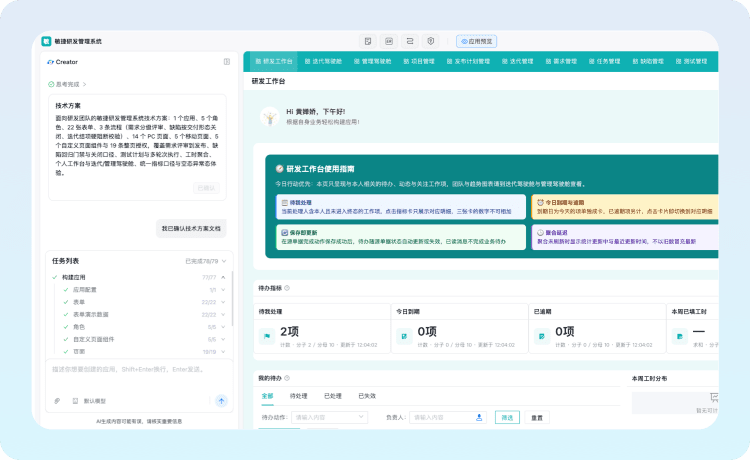Open the 管理驾驶舱 nav tab

(373, 61)
